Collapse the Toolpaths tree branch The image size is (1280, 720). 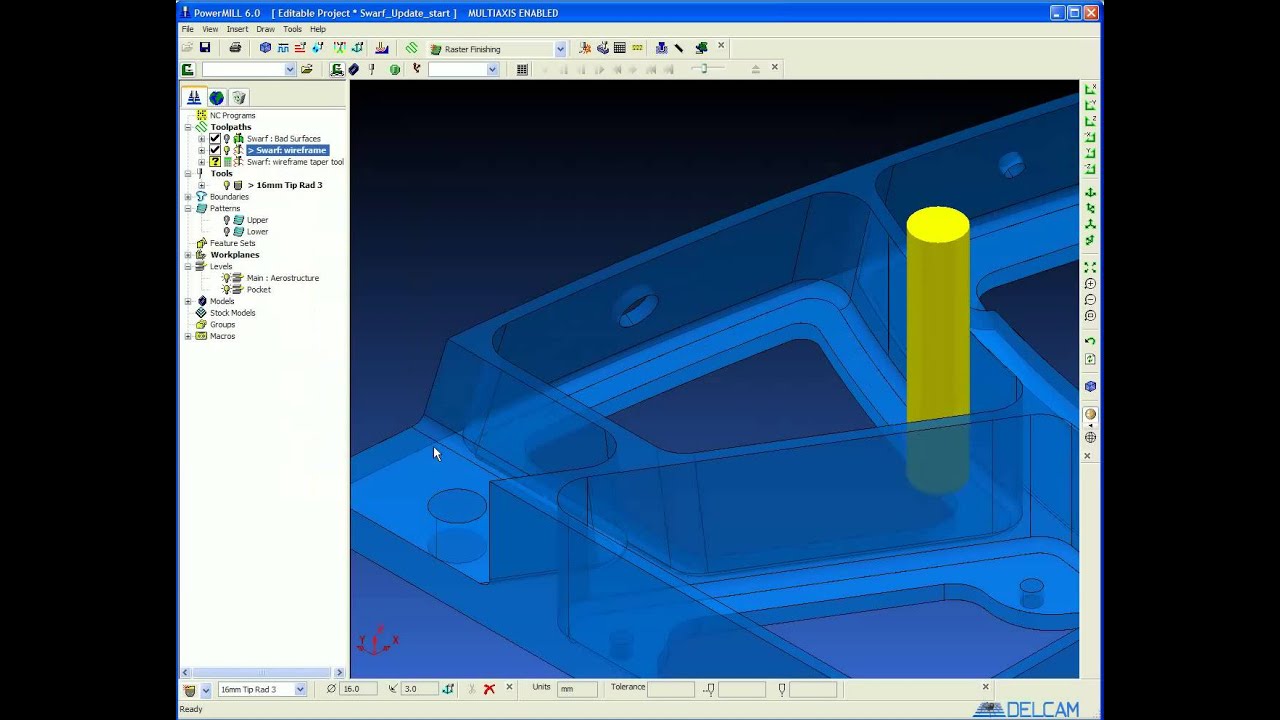point(188,127)
